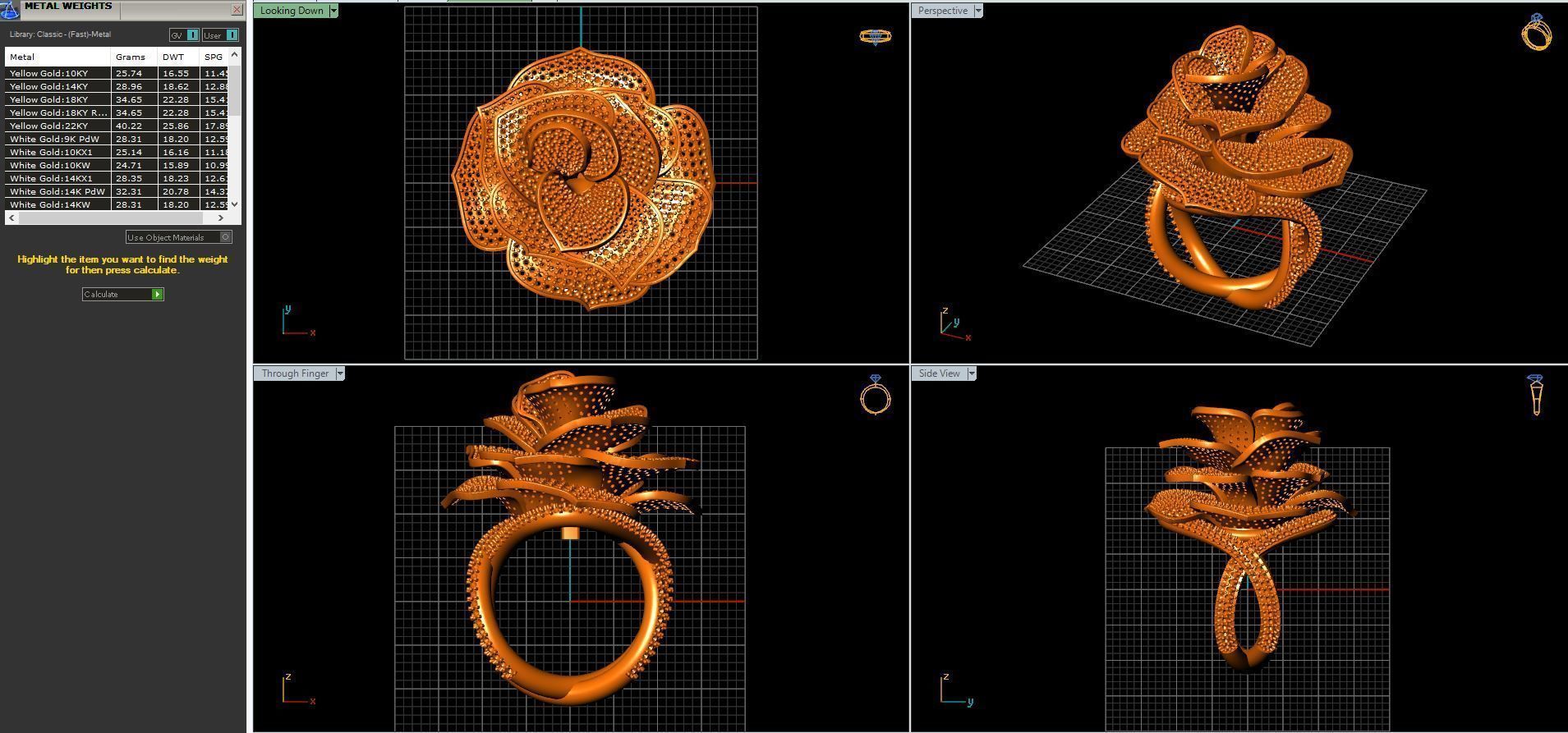1568x733 pixels.
Task: Click the 24.71 grams value
Action: point(129,165)
